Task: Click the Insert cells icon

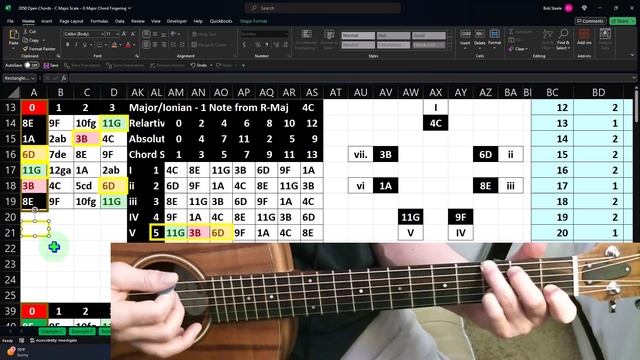Action: coord(465,34)
